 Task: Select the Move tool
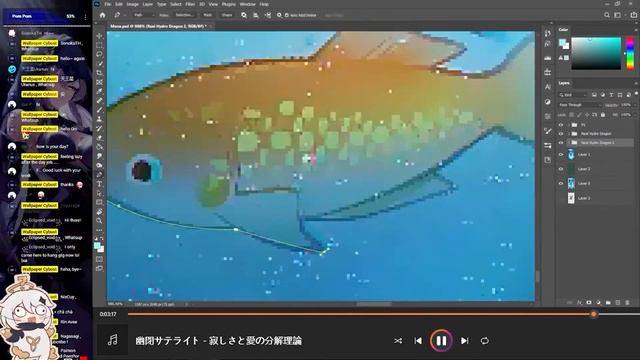pos(99,36)
